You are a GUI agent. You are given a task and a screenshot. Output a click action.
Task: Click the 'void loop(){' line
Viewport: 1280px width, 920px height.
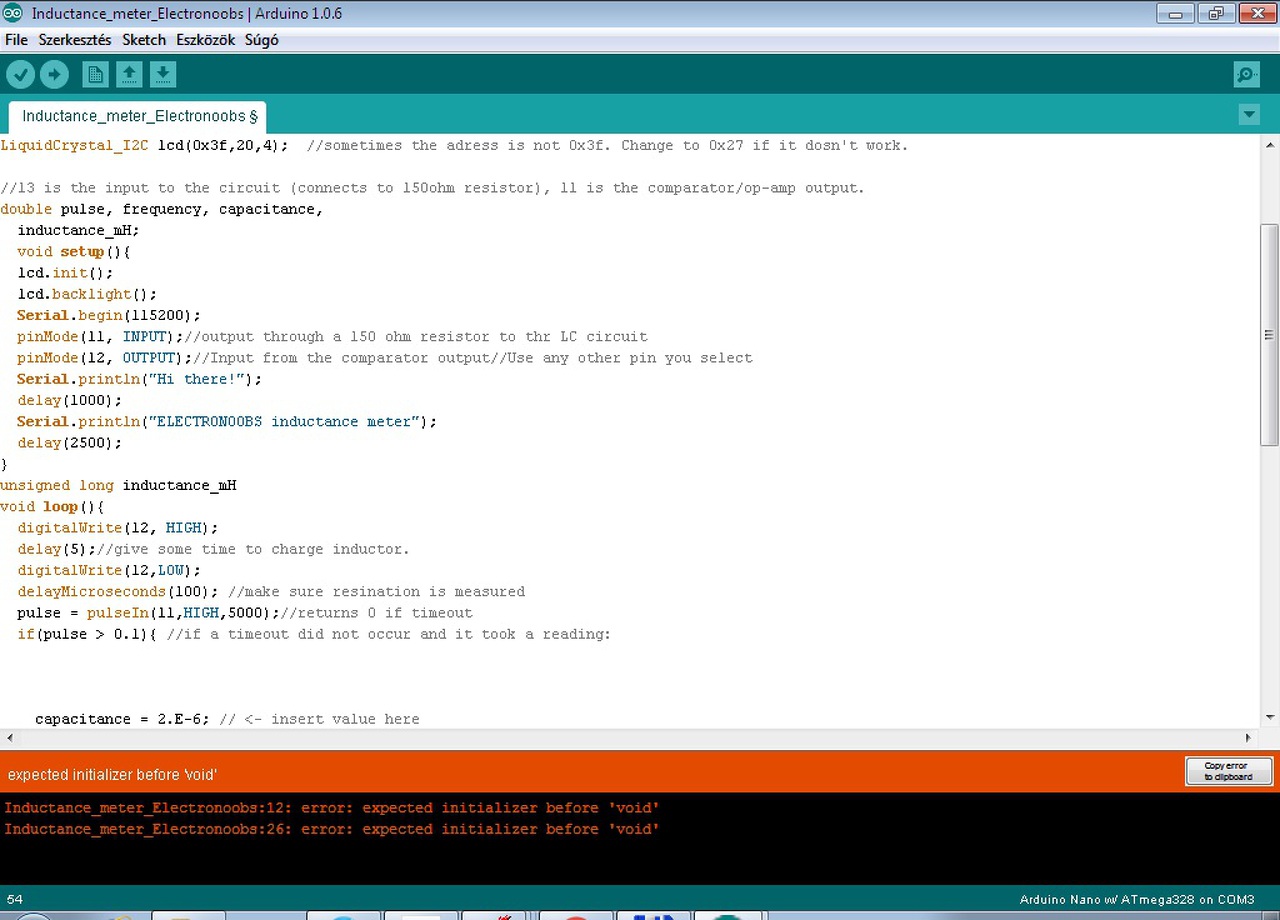[x=52, y=507]
